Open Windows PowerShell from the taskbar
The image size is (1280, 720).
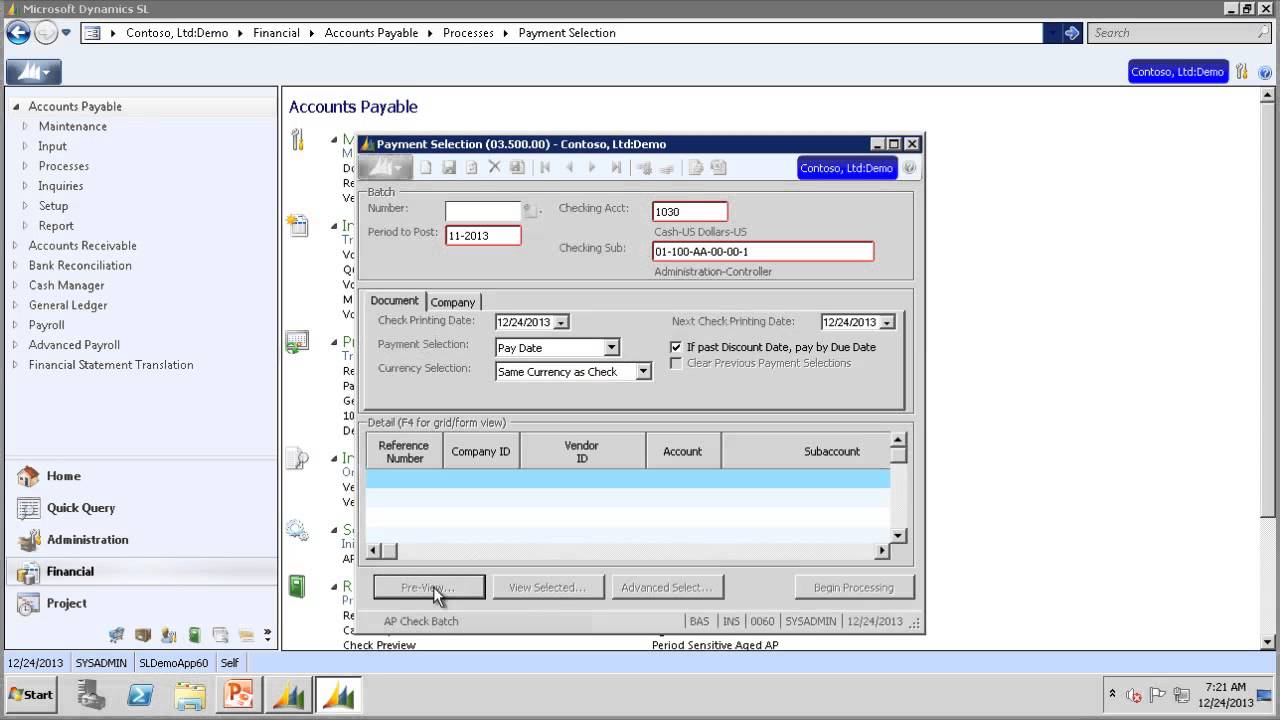point(139,694)
